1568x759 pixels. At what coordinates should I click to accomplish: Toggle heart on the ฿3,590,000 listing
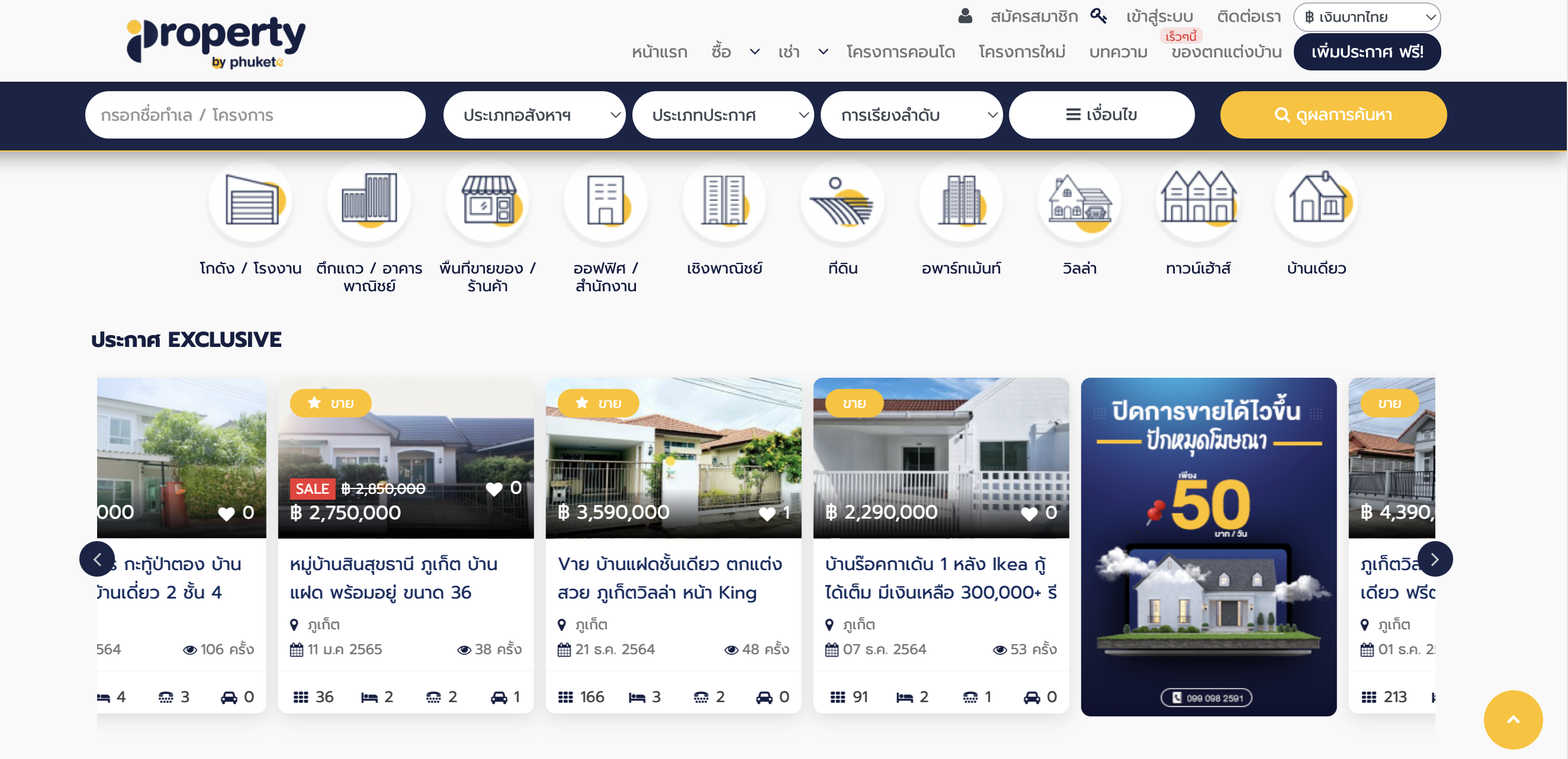pos(767,513)
